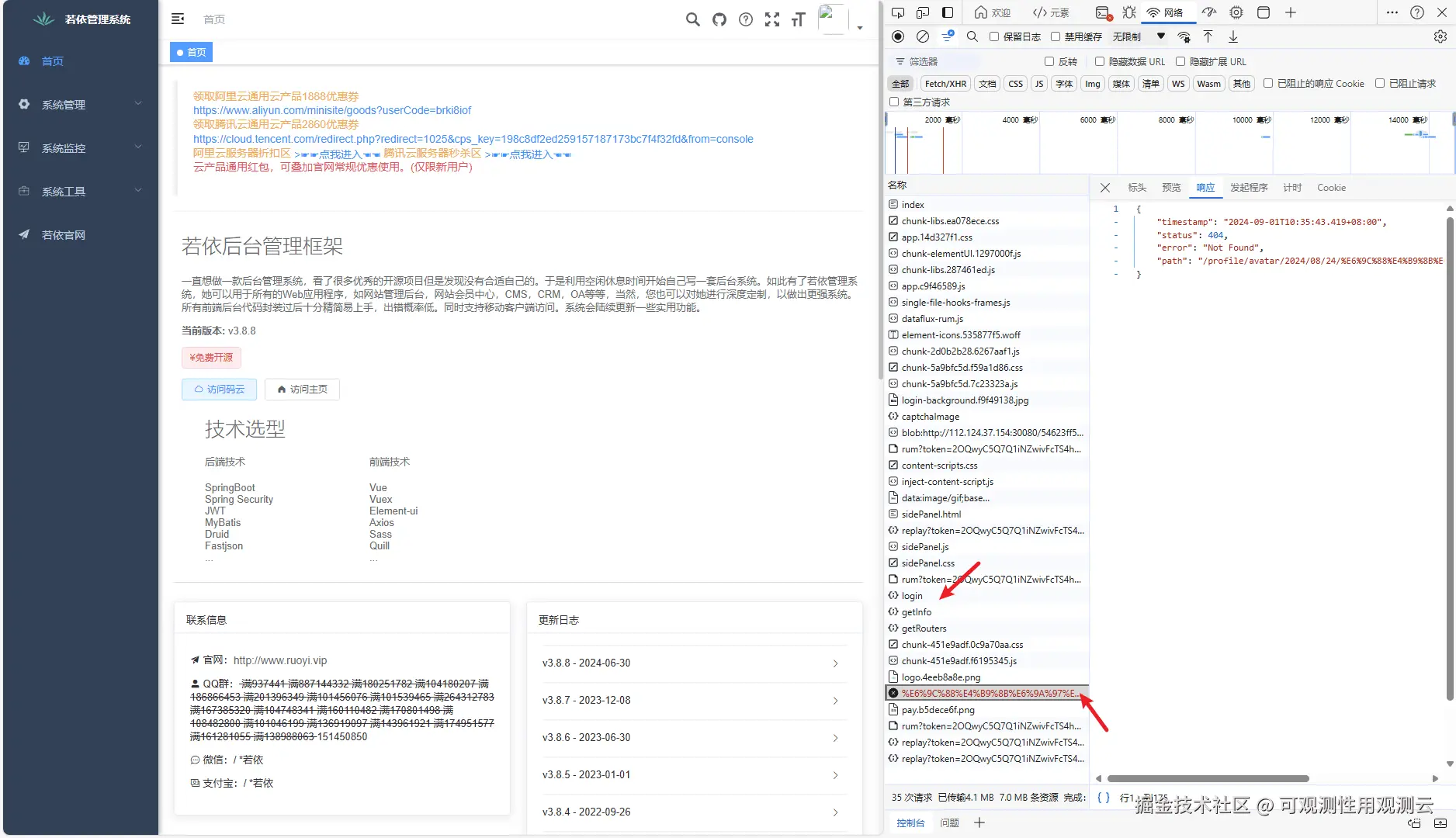Switch to the Cookie details tab
This screenshot has height=838, width=1456.
(x=1331, y=188)
